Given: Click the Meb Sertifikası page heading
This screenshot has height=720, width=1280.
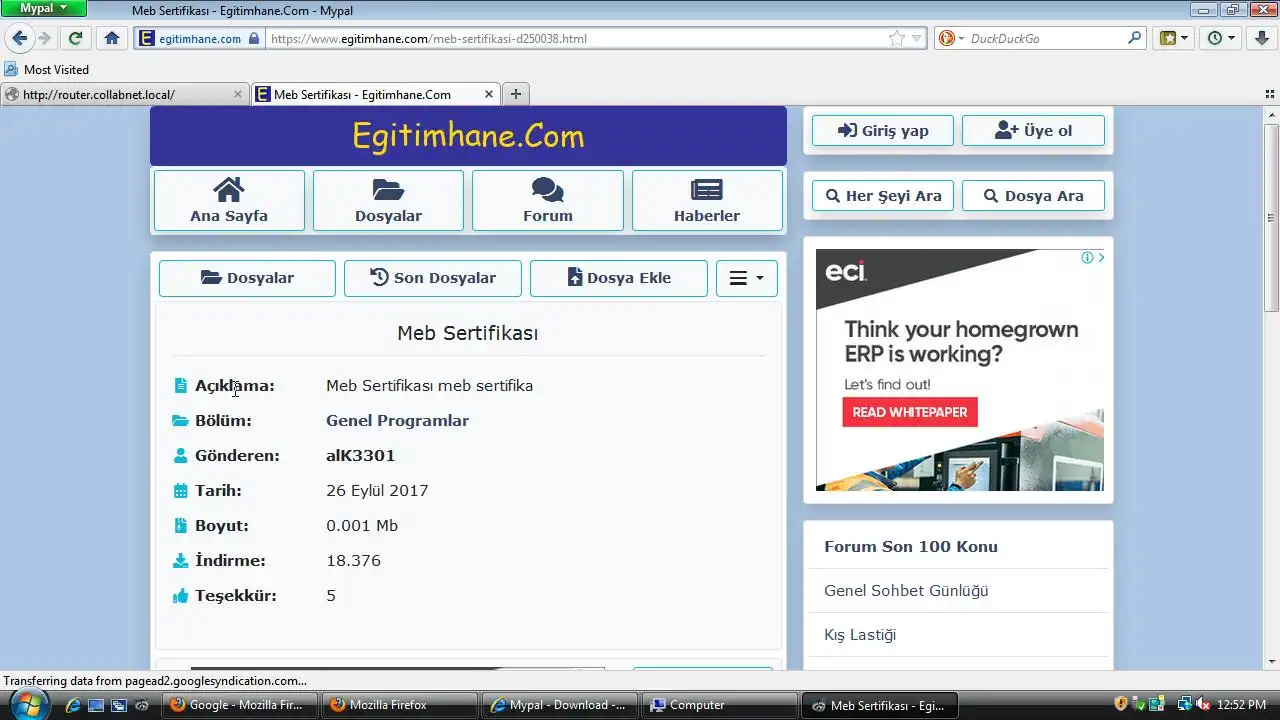Looking at the screenshot, I should pos(468,333).
